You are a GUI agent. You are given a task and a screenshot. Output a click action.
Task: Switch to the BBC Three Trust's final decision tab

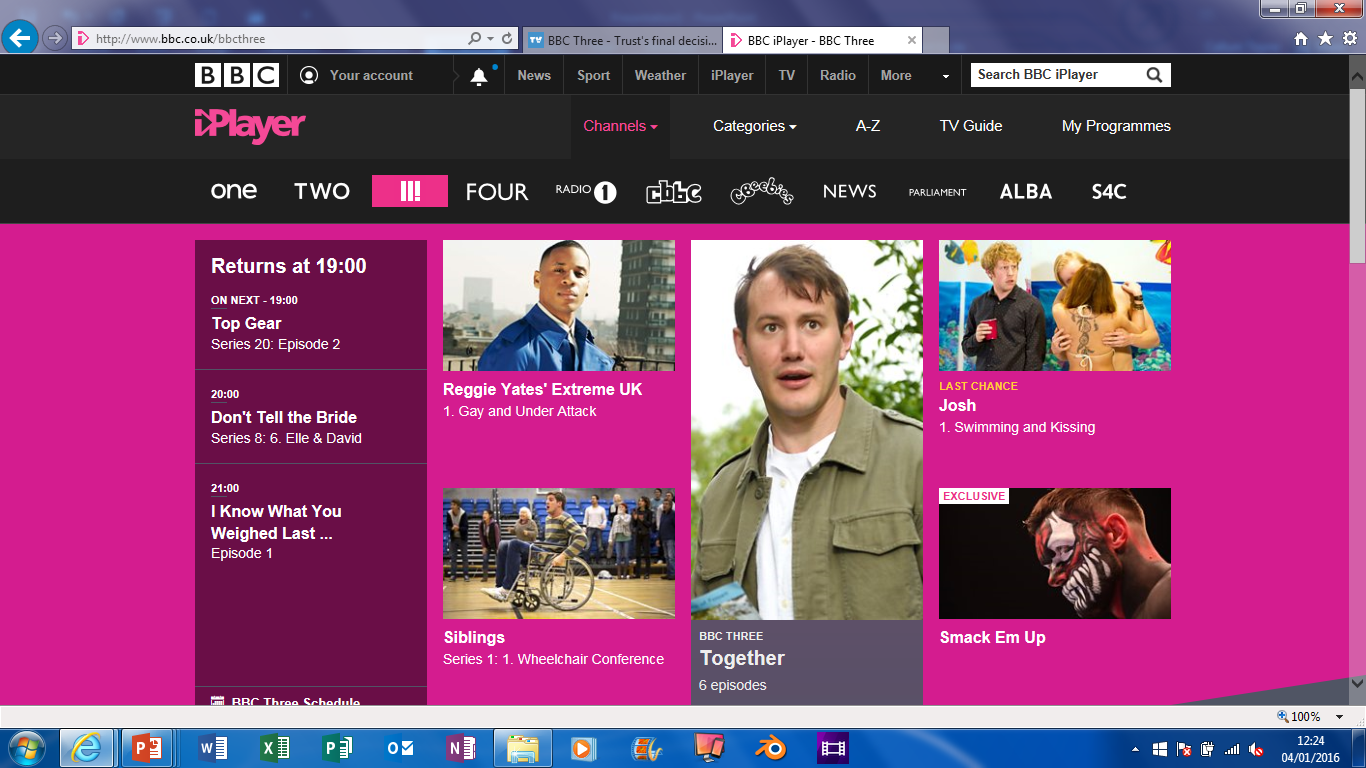[x=622, y=41]
